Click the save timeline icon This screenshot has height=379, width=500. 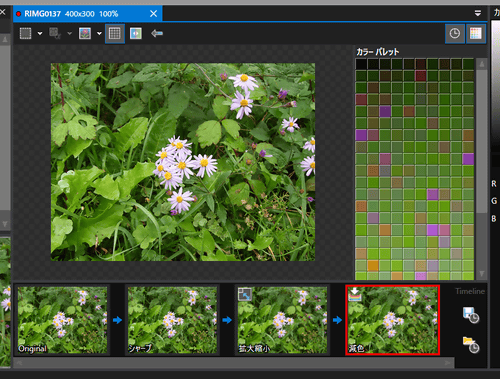tap(471, 315)
